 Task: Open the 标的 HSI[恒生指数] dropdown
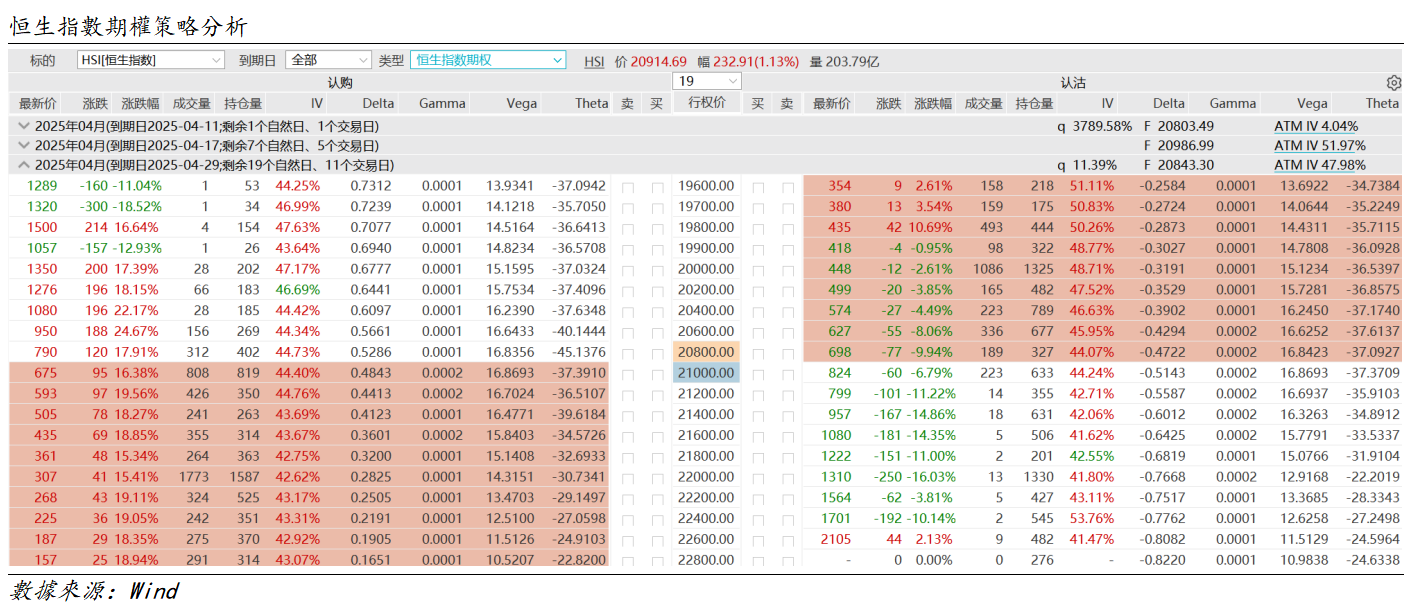(151, 60)
